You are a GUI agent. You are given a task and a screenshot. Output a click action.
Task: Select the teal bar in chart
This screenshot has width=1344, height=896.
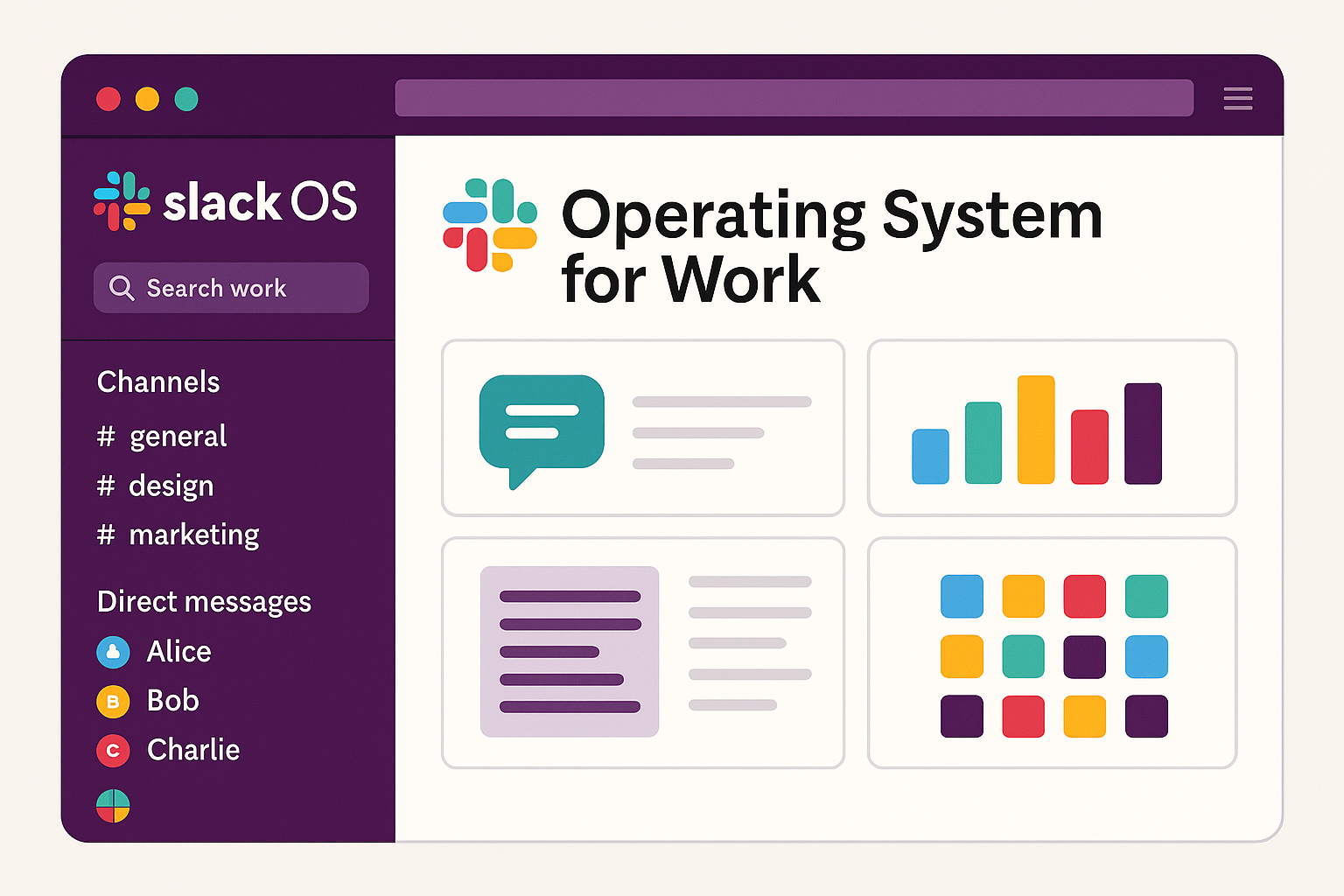[983, 443]
